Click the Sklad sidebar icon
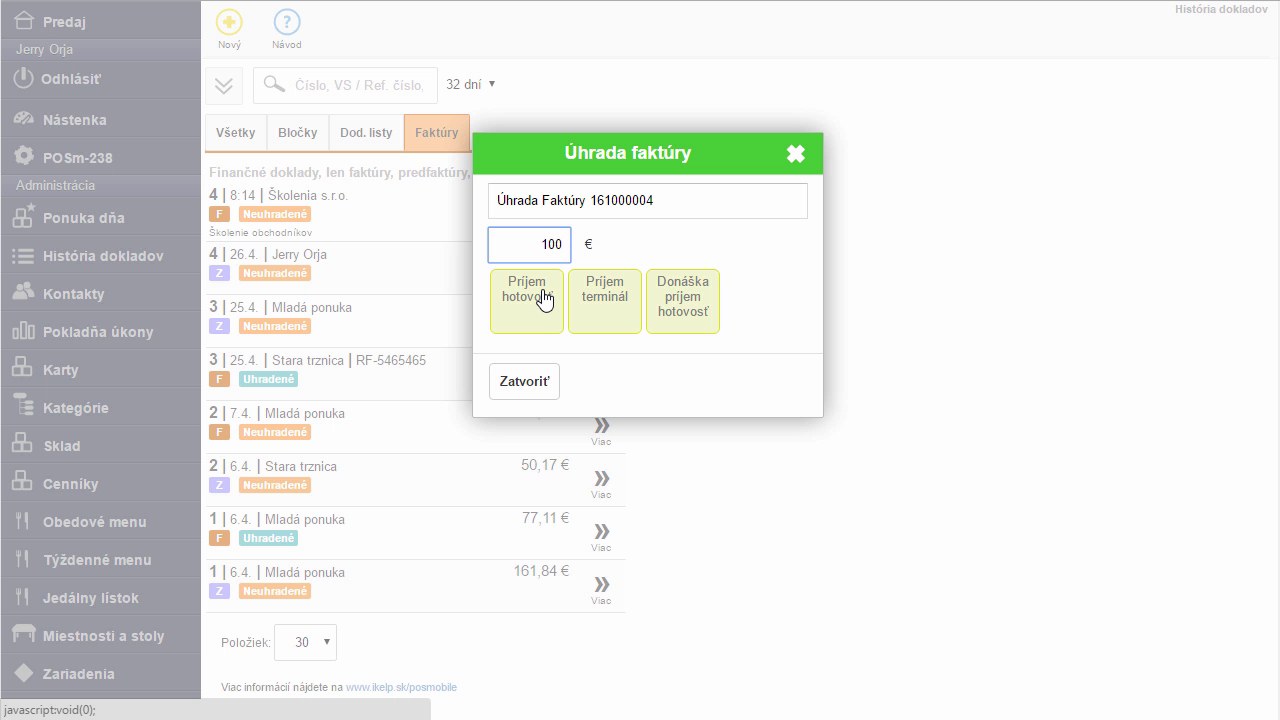The image size is (1280, 720). pos(23,444)
